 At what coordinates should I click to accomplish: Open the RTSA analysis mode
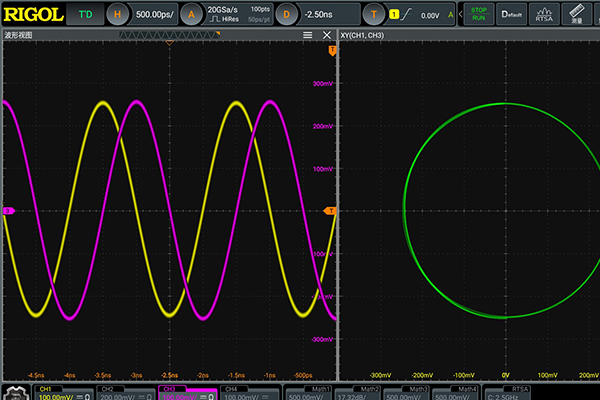pos(544,15)
